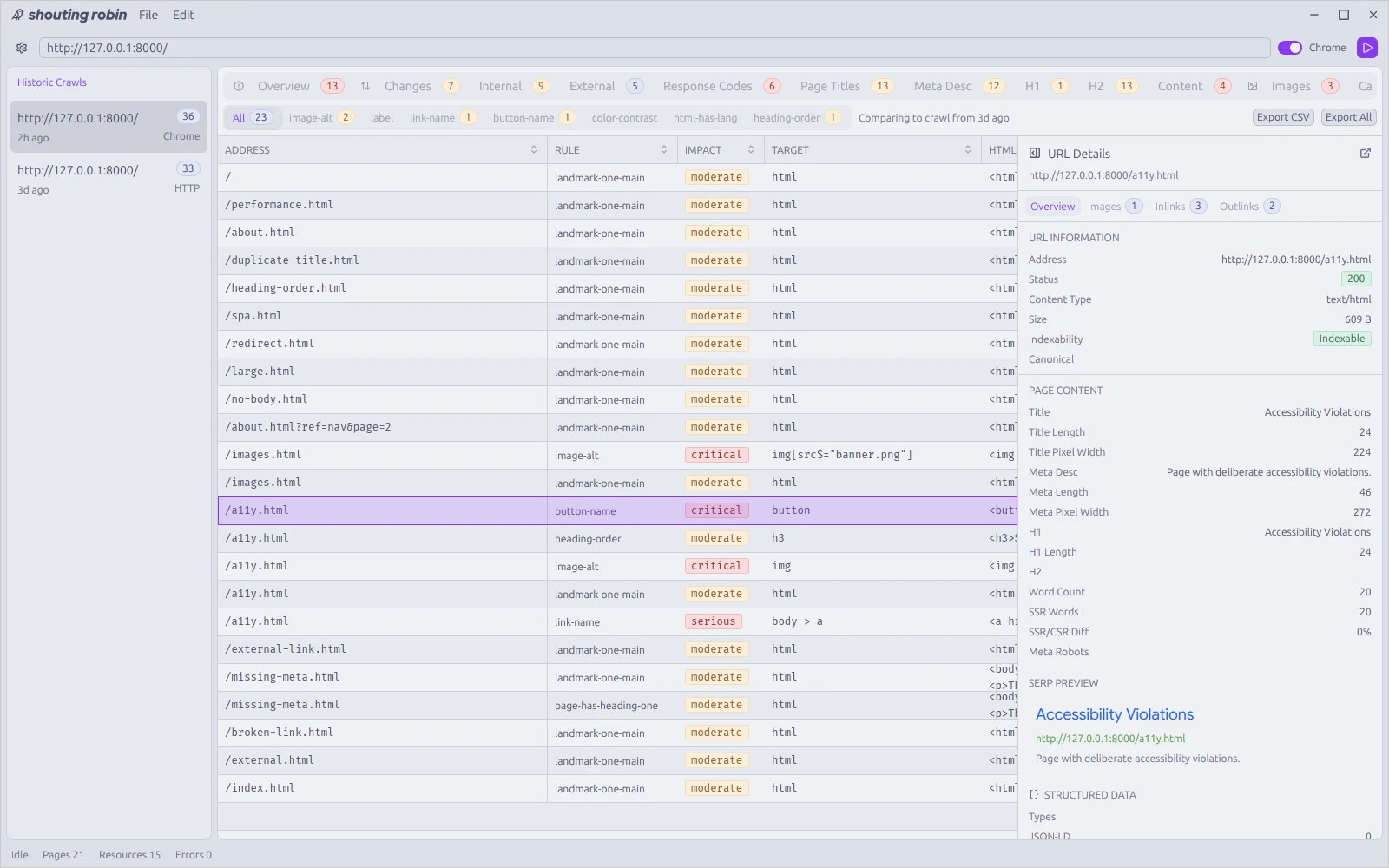The width and height of the screenshot is (1389, 868).
Task: Click the Structured Data braces icon
Action: point(1034,794)
